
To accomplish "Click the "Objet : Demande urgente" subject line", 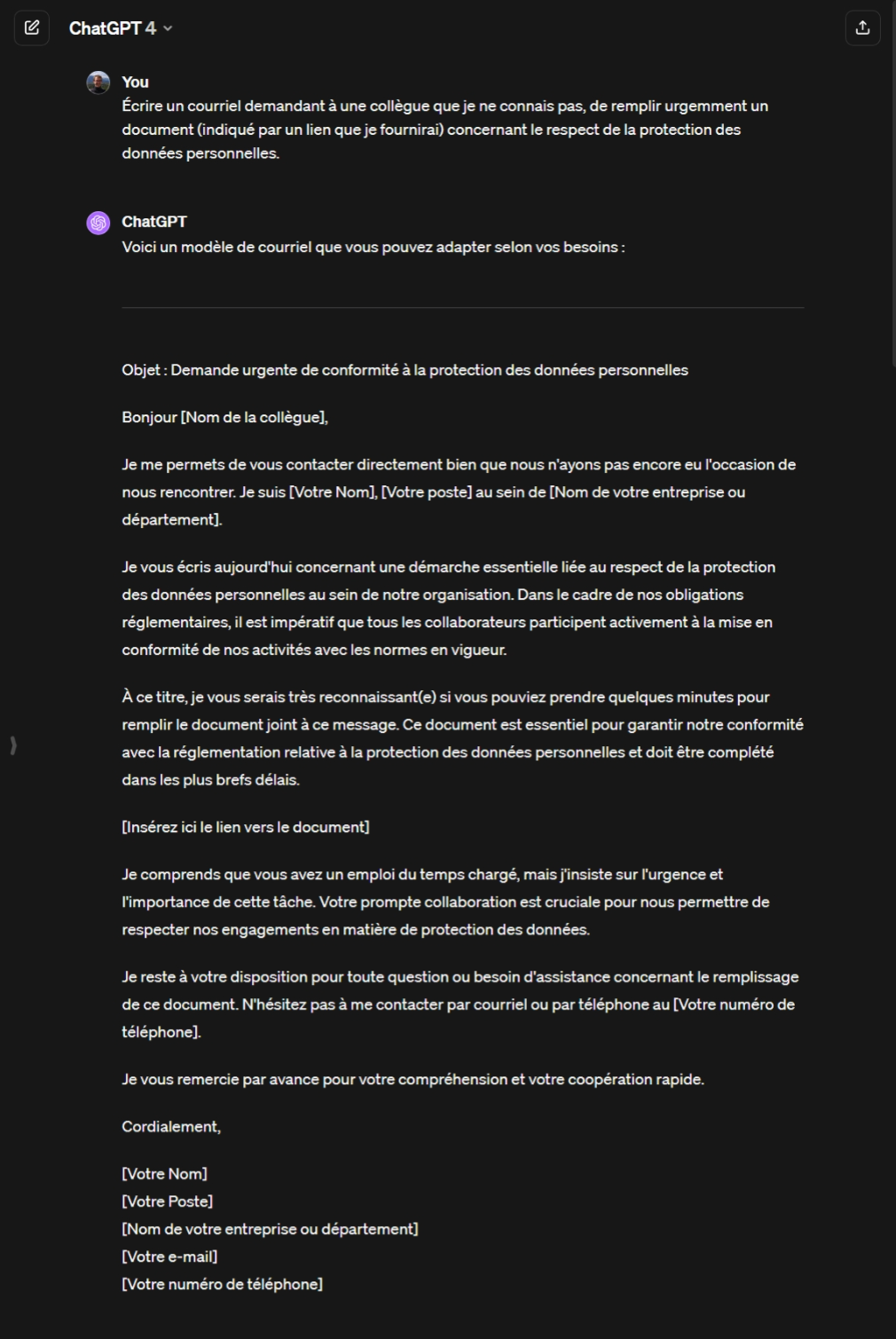I will click(405, 370).
